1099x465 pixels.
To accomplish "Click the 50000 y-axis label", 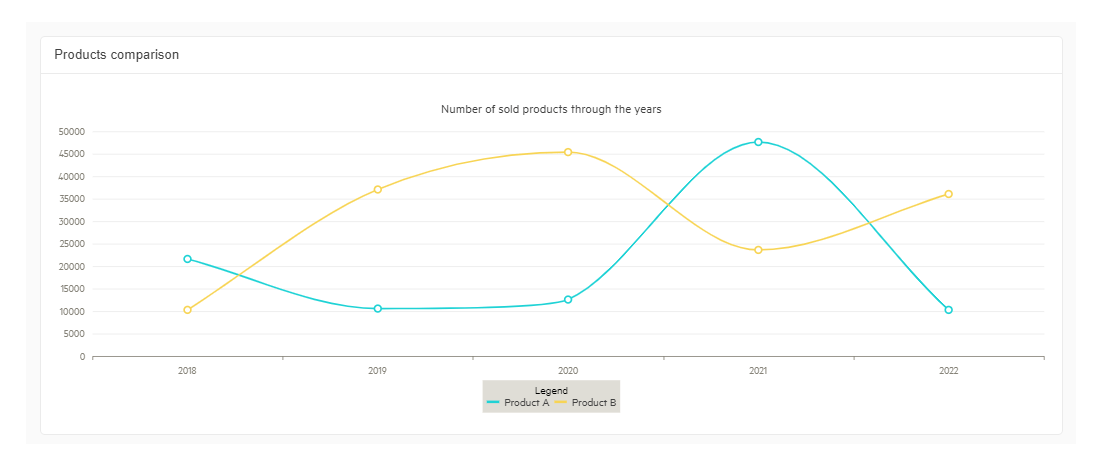I will pyautogui.click(x=71, y=132).
